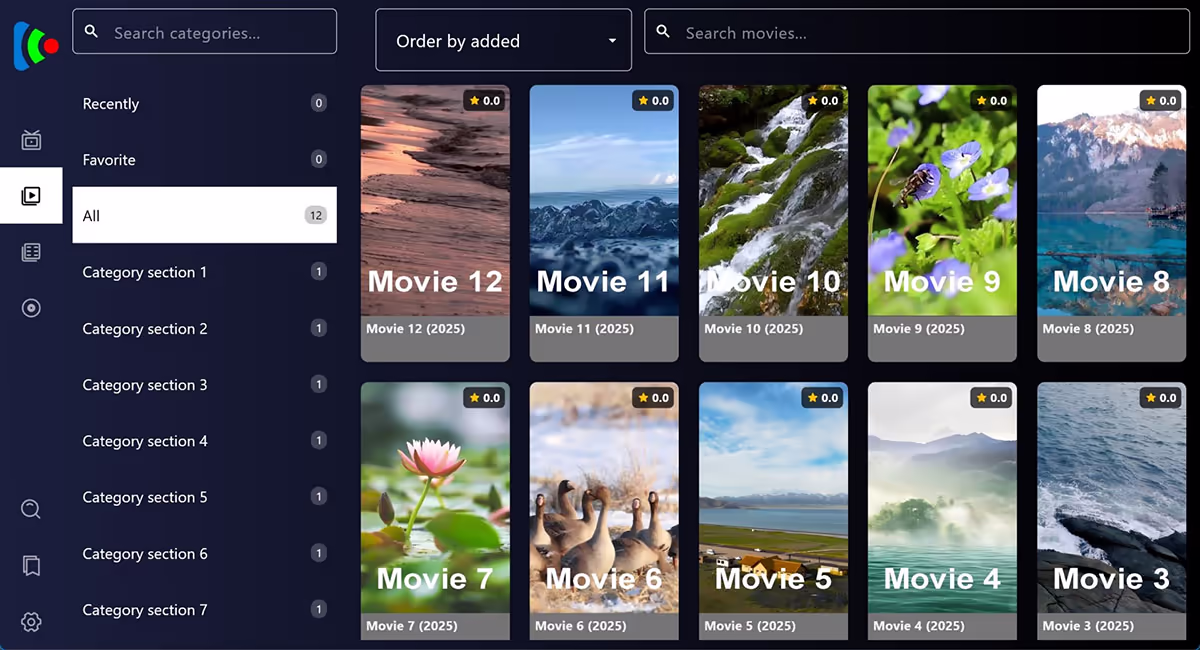Open the Series list icon in sidebar

pos(31,252)
